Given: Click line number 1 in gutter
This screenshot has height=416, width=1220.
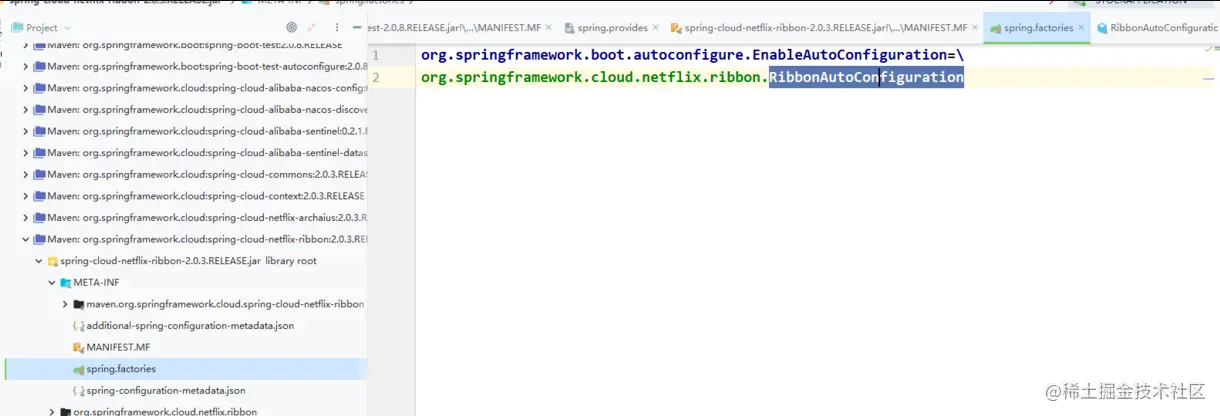Looking at the screenshot, I should pyautogui.click(x=375, y=55).
